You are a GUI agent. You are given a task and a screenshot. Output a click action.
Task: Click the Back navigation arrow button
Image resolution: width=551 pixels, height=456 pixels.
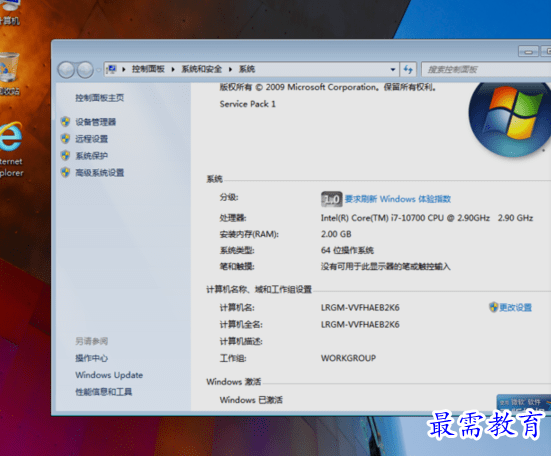[66, 70]
